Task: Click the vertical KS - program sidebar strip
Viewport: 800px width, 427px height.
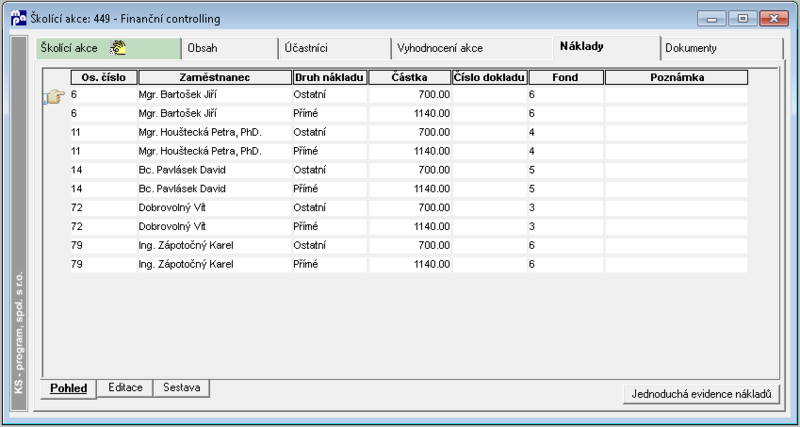Action: [19, 223]
